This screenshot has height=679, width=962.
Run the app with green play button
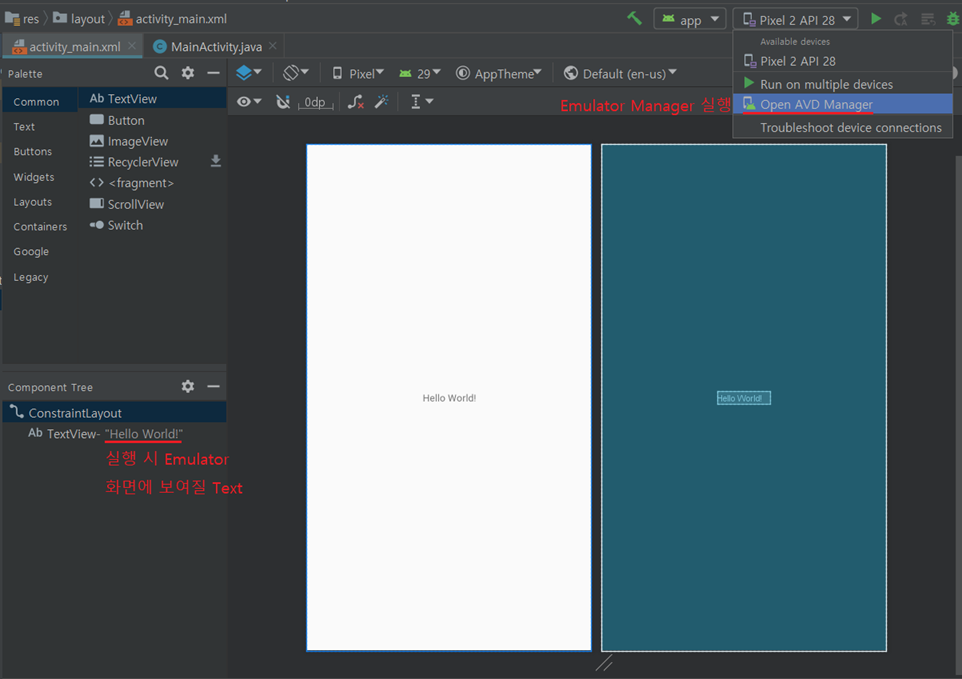[x=876, y=19]
